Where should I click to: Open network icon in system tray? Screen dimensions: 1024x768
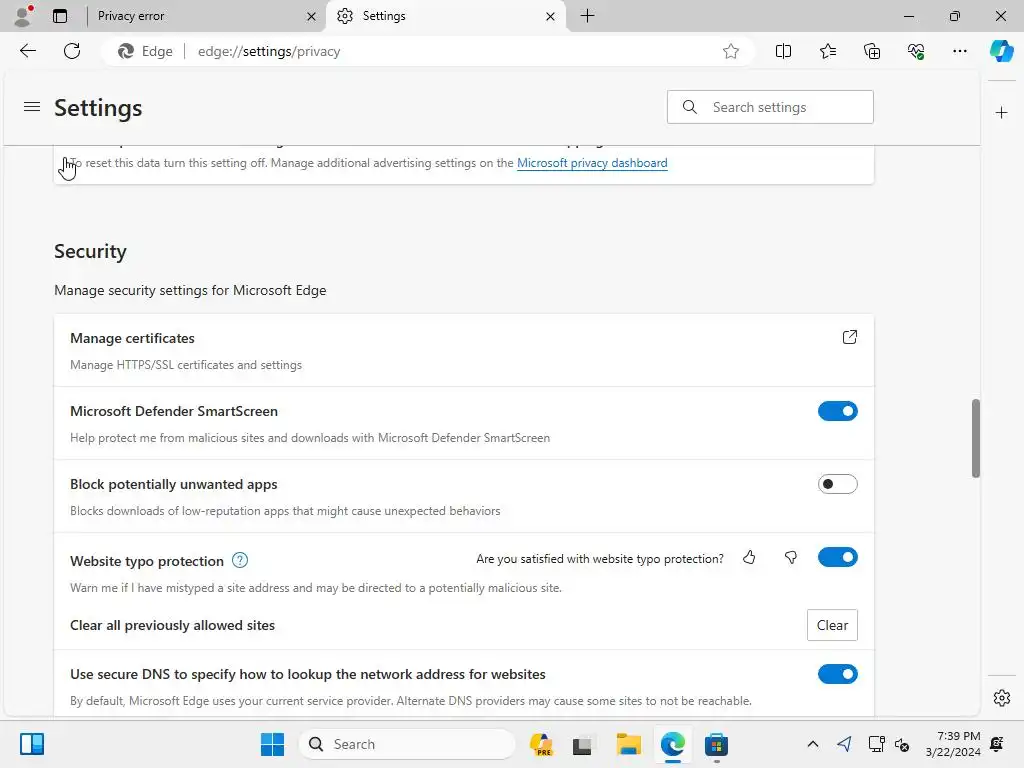(x=876, y=744)
